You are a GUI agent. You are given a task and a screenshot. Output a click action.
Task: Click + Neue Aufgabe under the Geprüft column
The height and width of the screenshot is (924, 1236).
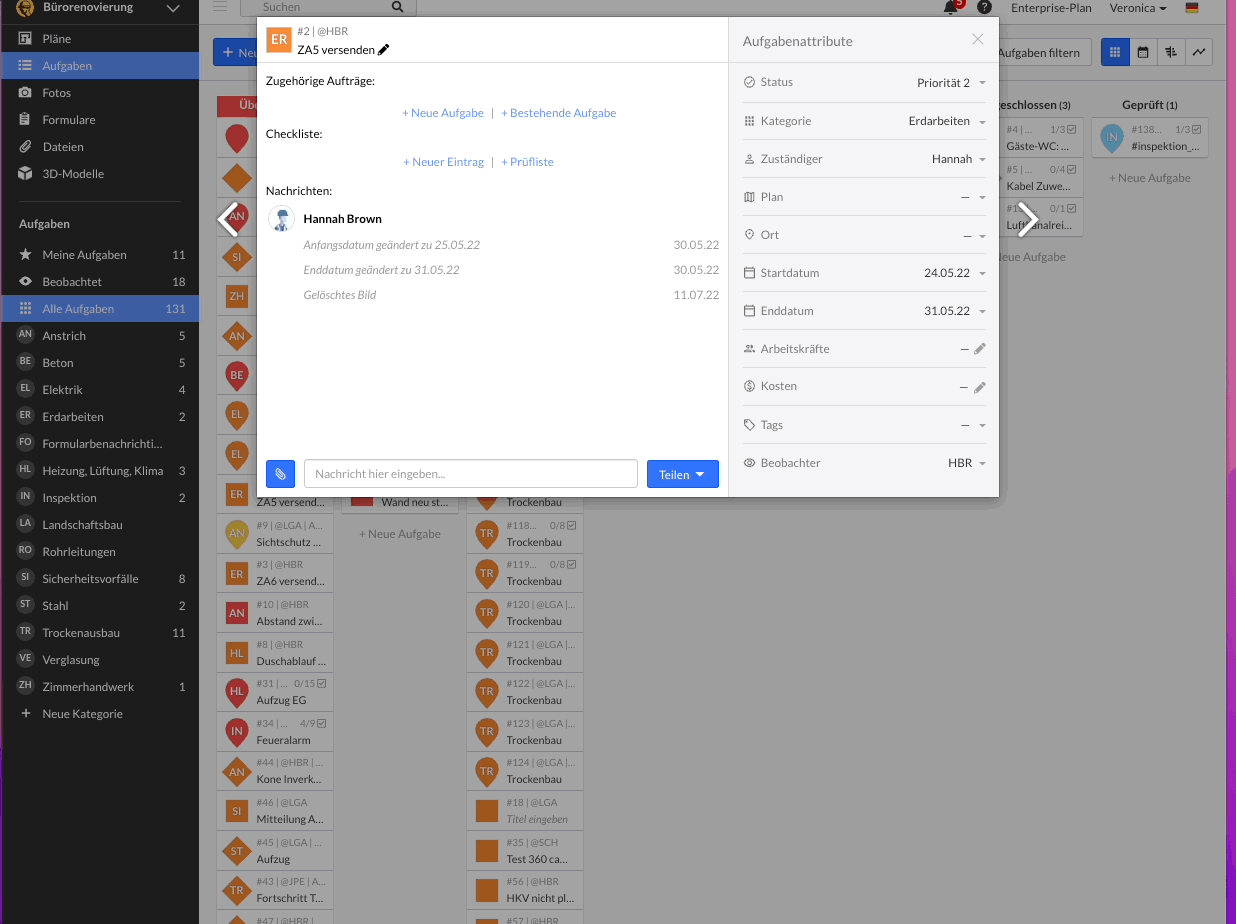coord(1150,178)
